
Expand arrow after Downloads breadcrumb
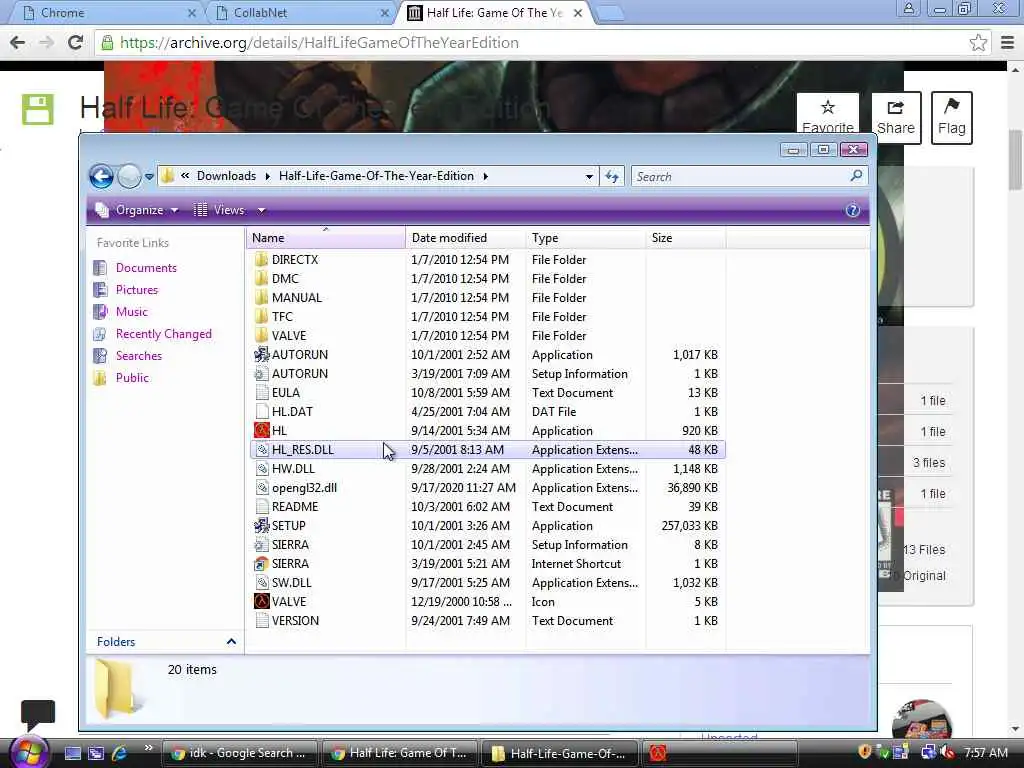coord(268,176)
